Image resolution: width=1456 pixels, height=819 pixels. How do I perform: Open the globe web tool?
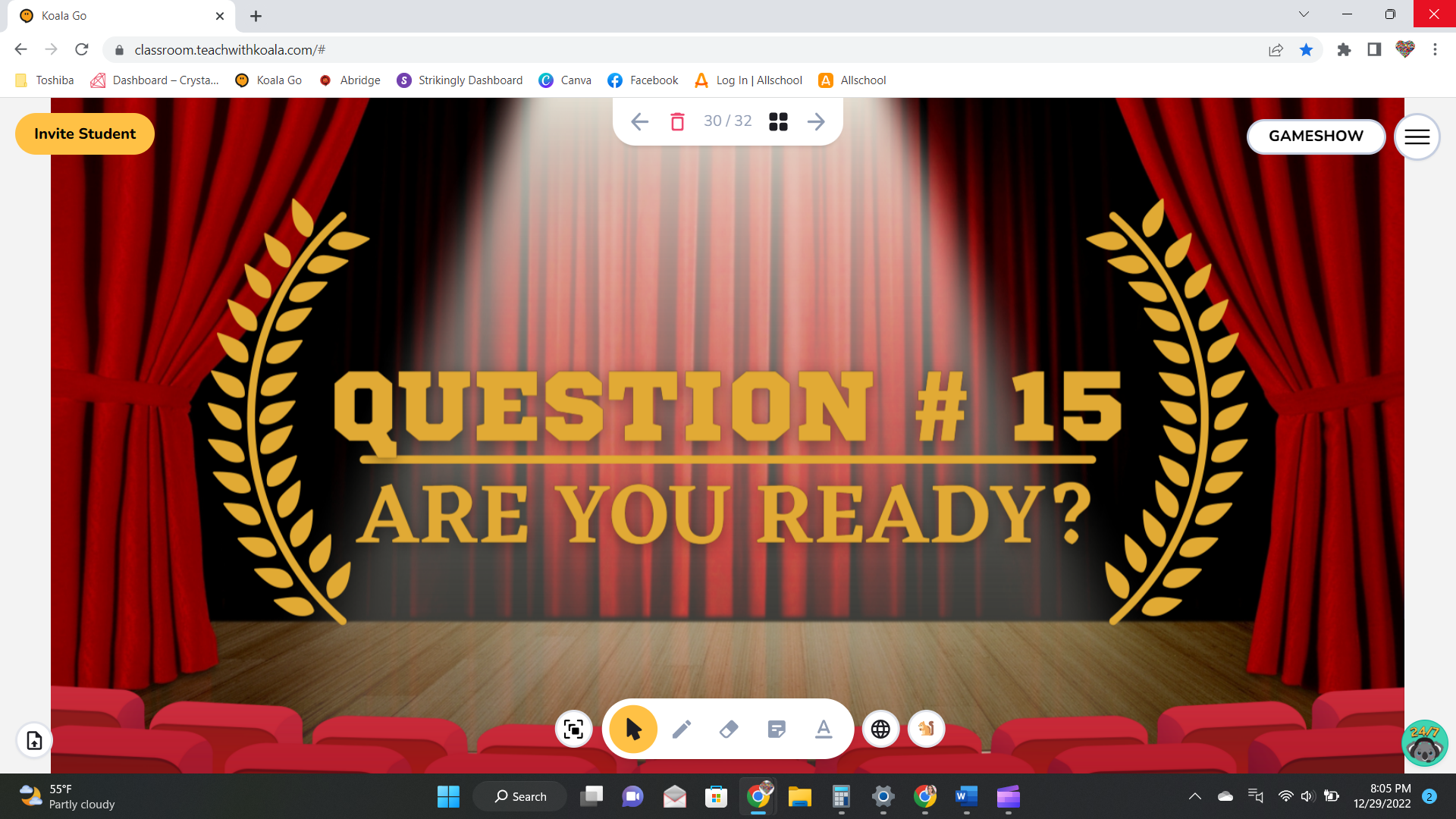[880, 729]
